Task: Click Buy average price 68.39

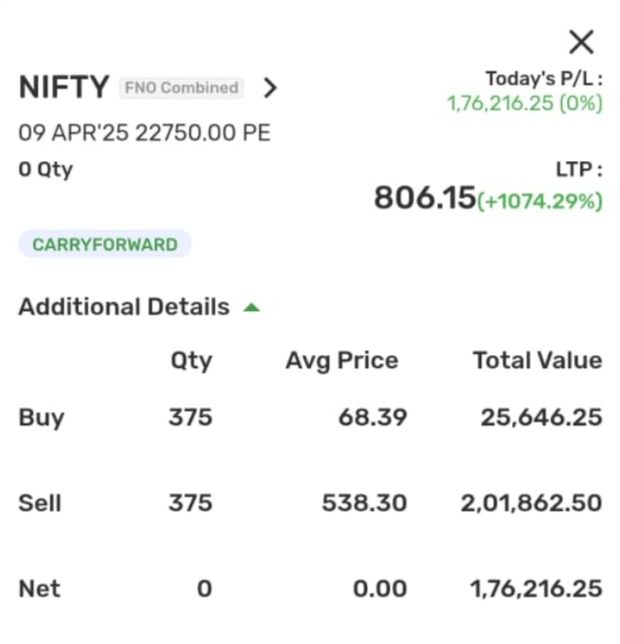Action: coord(372,417)
